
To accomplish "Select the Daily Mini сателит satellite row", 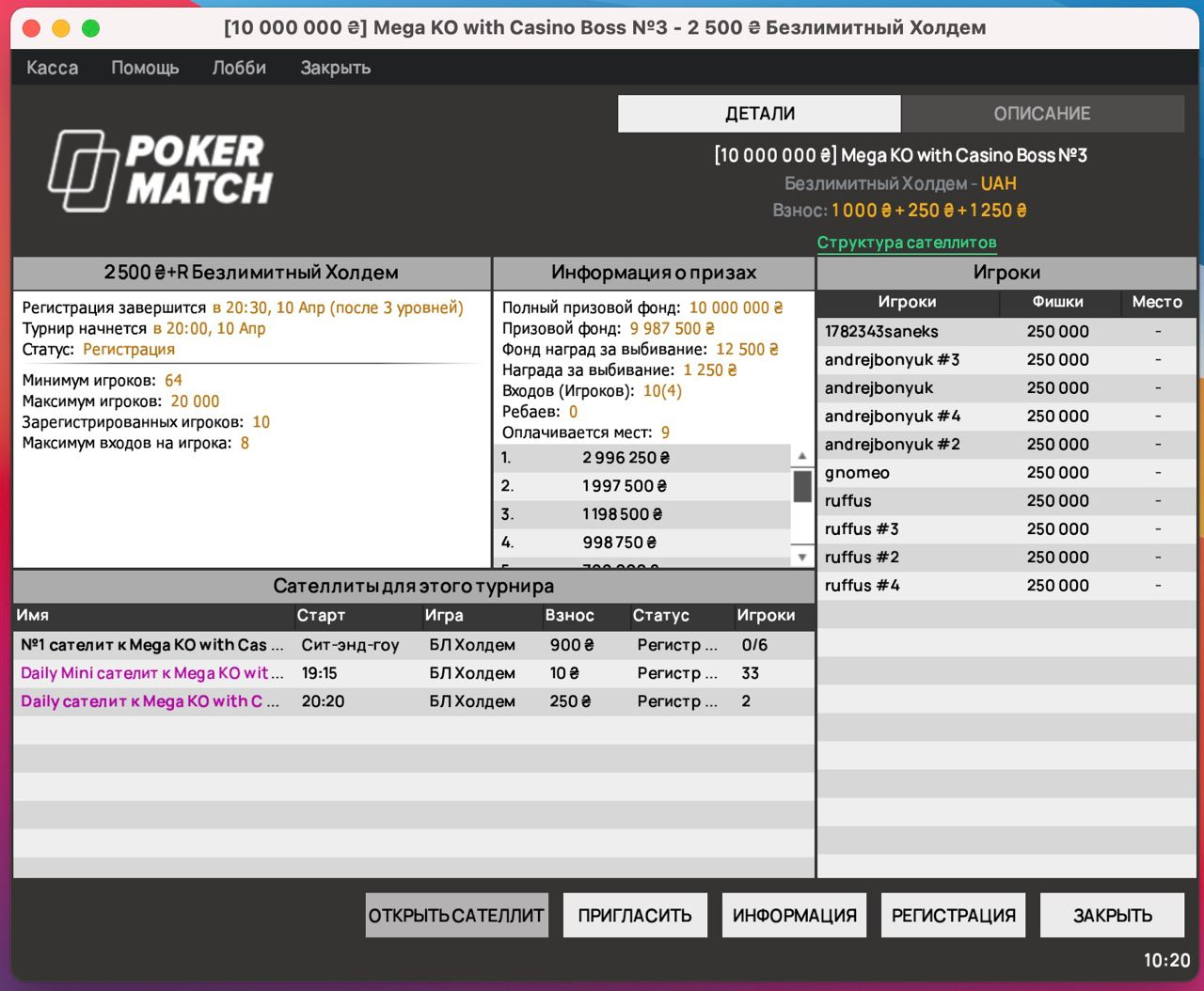I will [414, 673].
